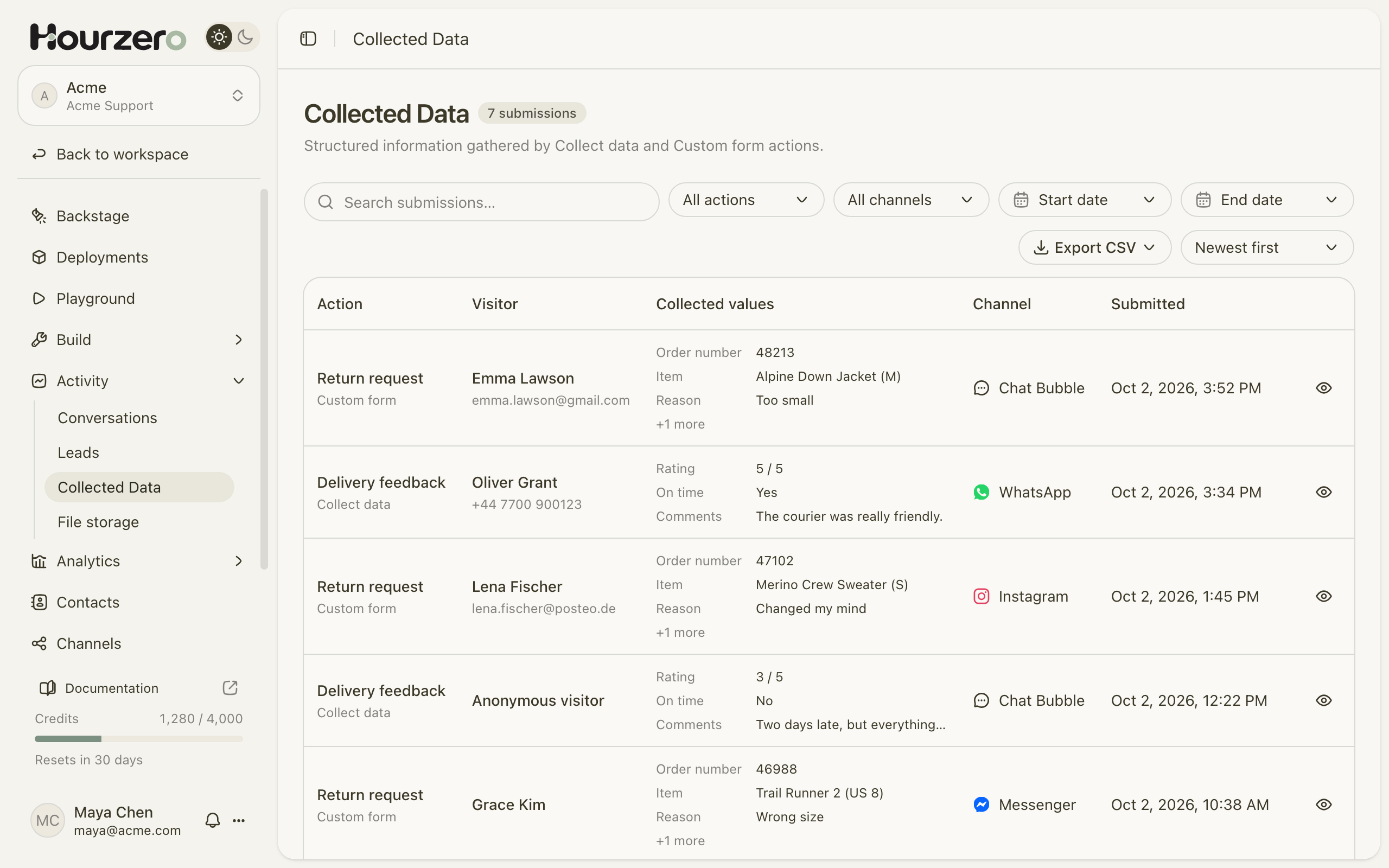Open Playground page
1389x868 pixels.
(139, 298)
